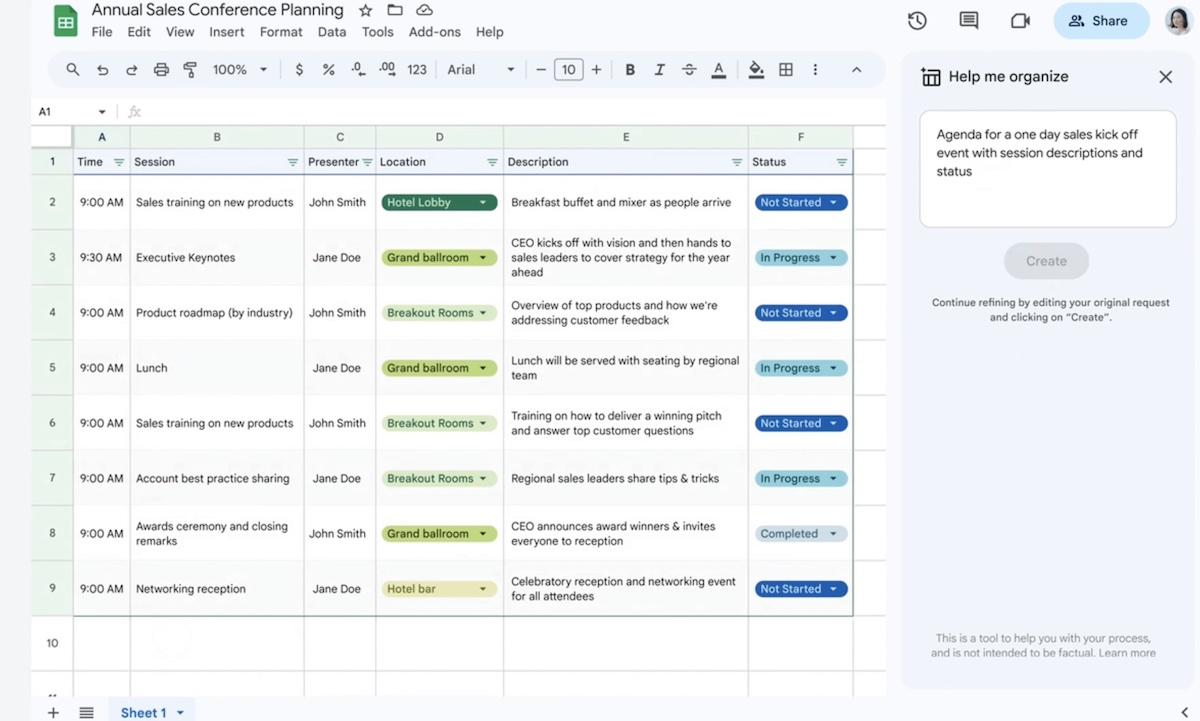Open the Arial font dropdown
Viewport: 1200px width, 721px height.
480,70
